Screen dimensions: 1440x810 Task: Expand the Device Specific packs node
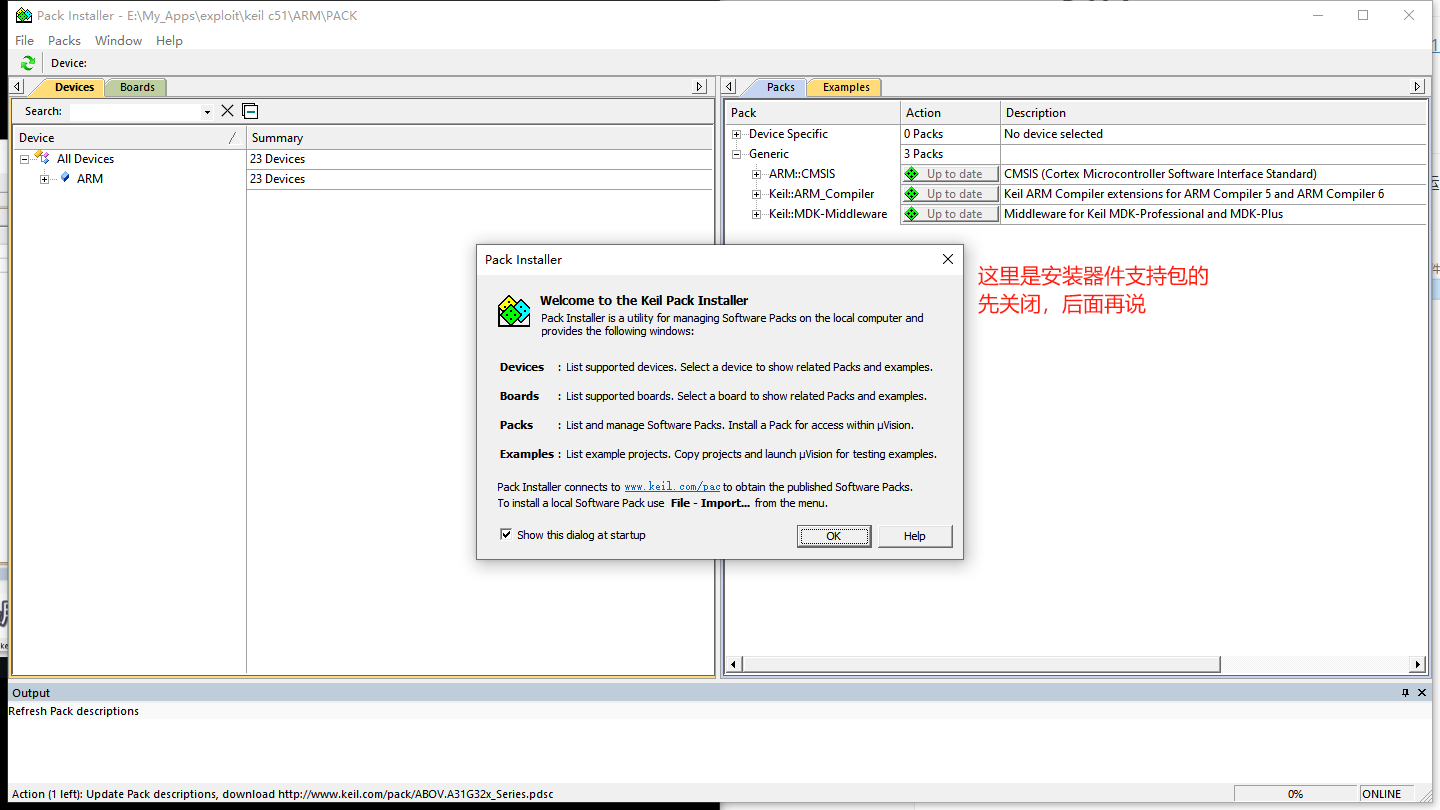coord(737,134)
